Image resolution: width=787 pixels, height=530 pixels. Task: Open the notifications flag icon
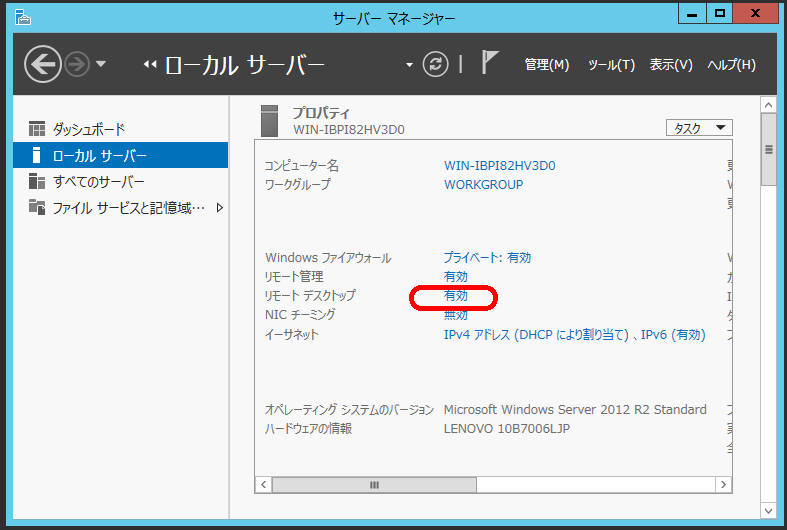(489, 64)
